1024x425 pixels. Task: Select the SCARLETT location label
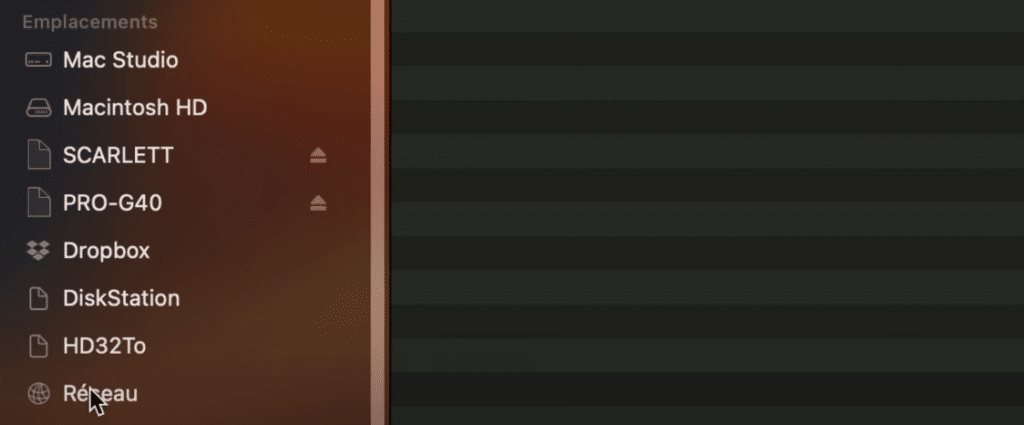(x=118, y=155)
